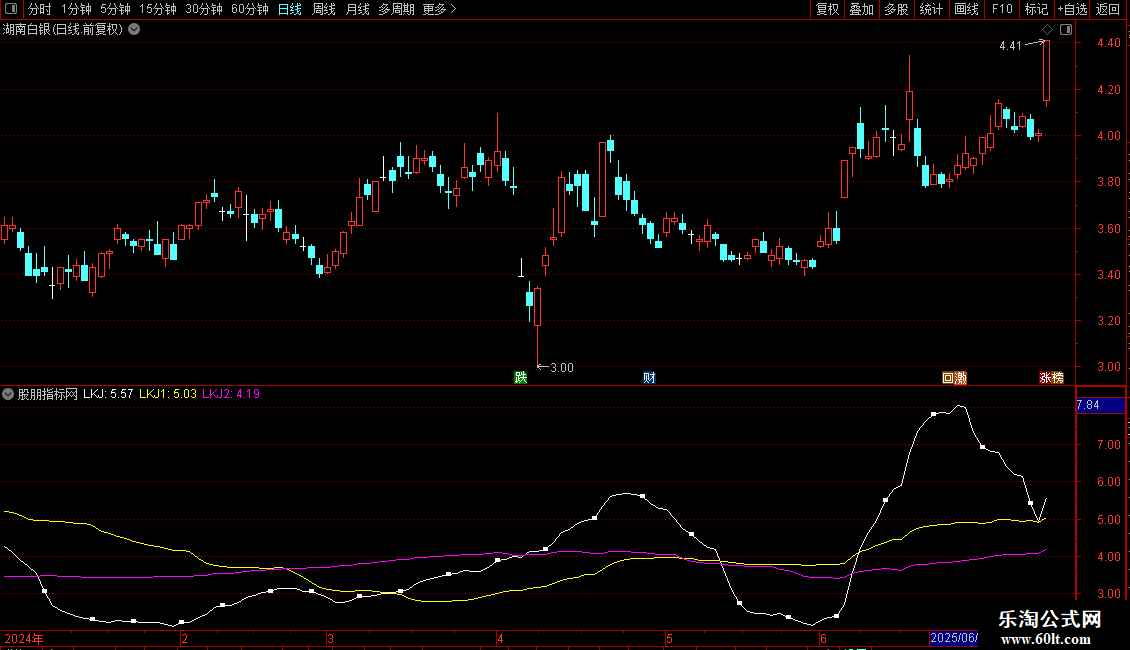This screenshot has height=650, width=1130.
Task: Click the blue 财 event marker
Action: click(649, 378)
